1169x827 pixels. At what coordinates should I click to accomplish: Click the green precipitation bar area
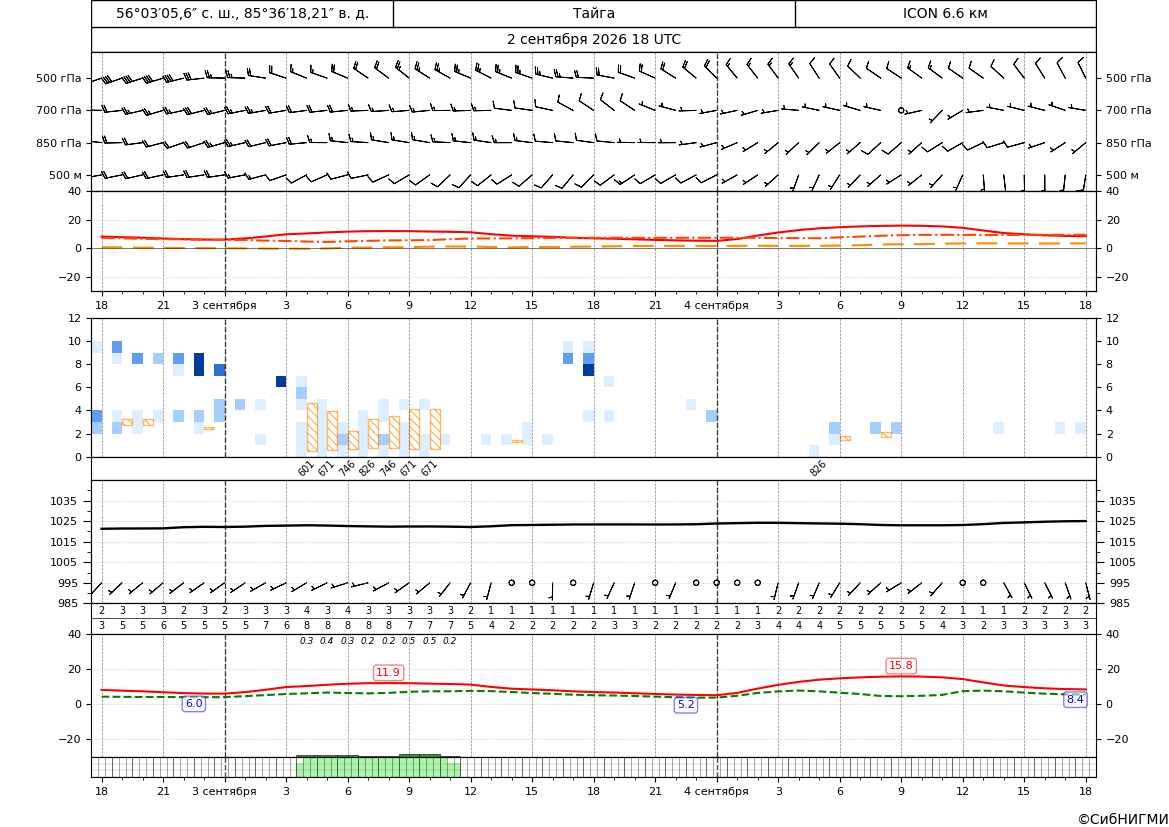378,766
